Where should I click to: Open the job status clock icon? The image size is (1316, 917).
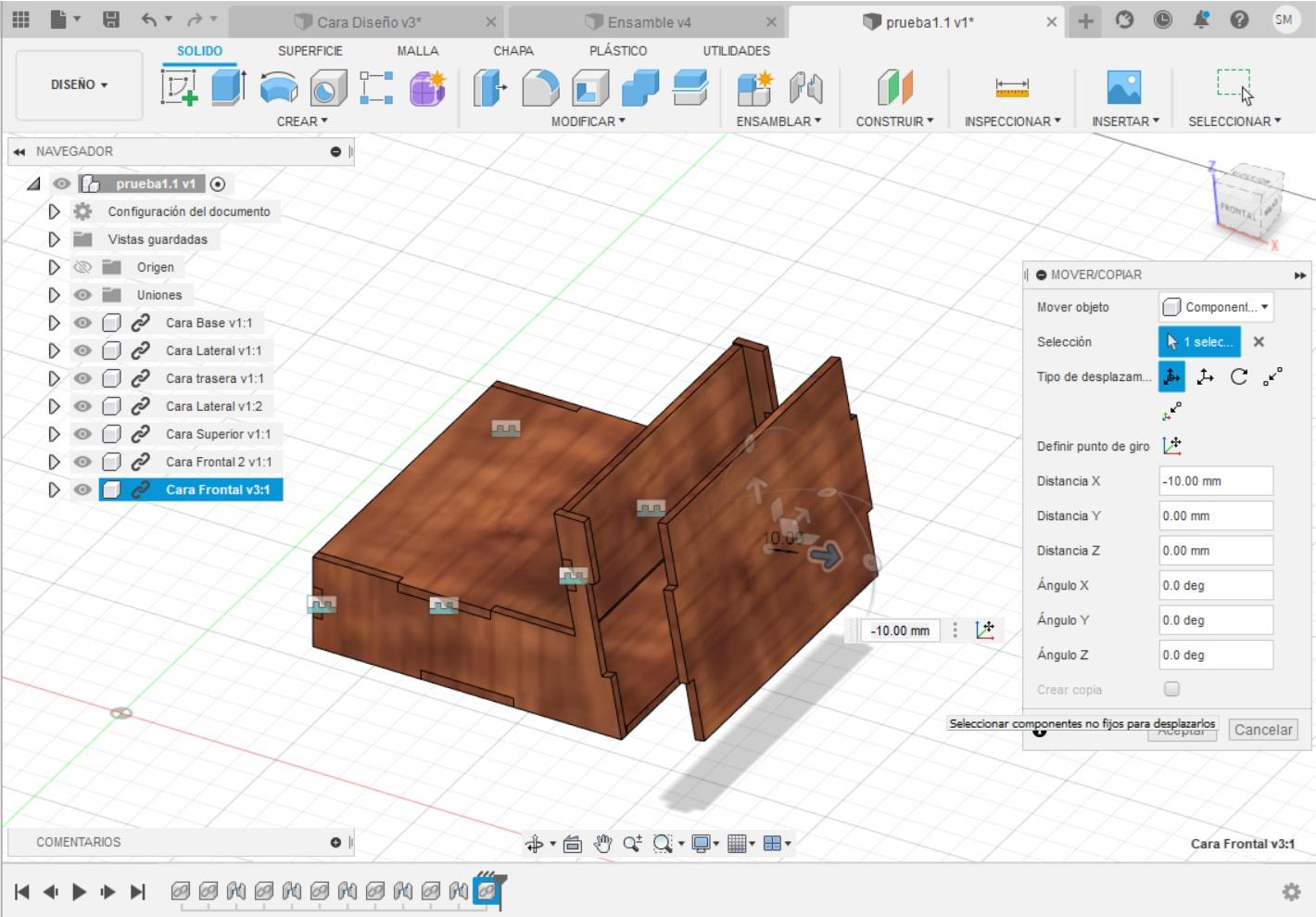pyautogui.click(x=1162, y=19)
